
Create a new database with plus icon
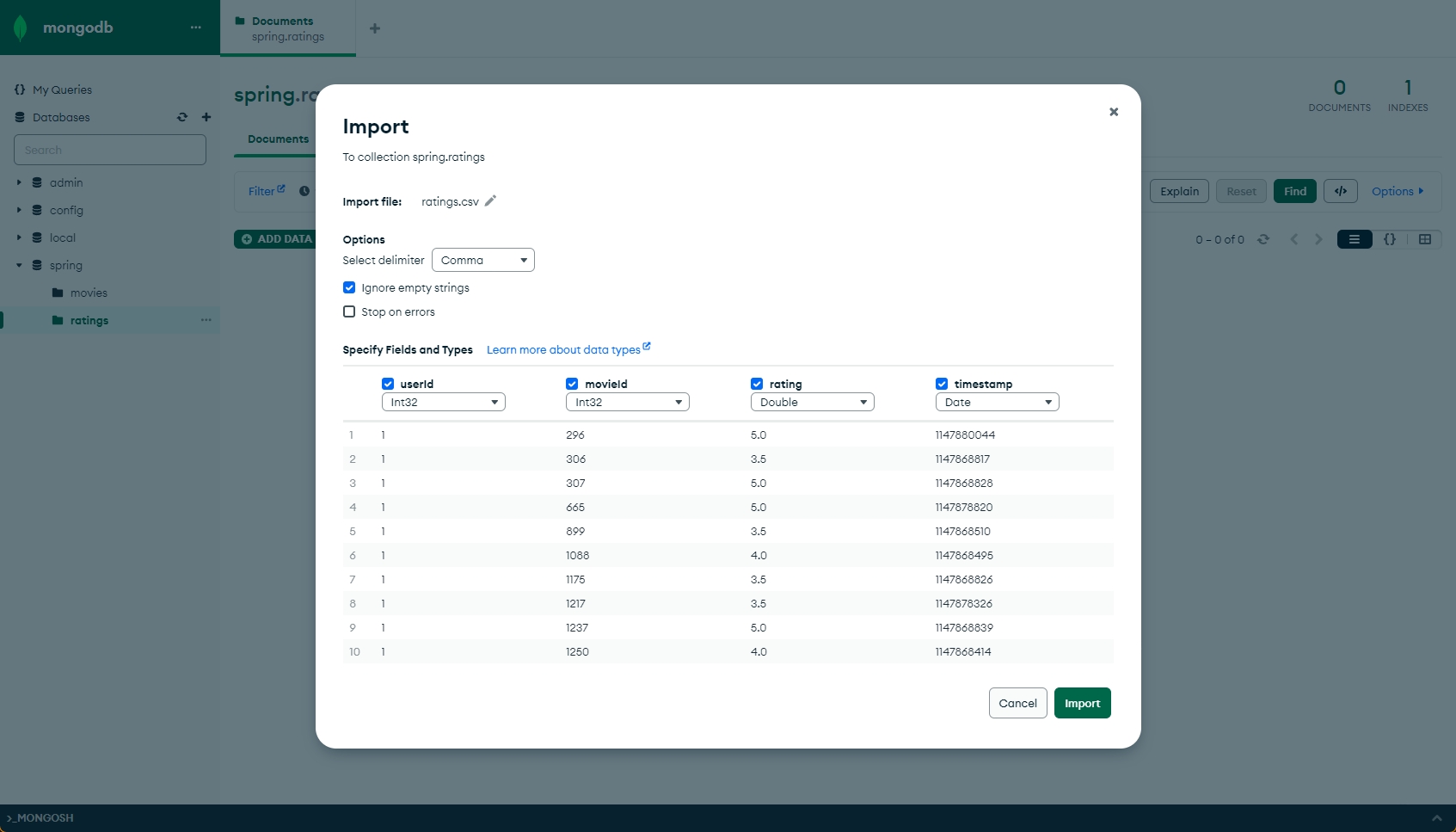coord(206,117)
